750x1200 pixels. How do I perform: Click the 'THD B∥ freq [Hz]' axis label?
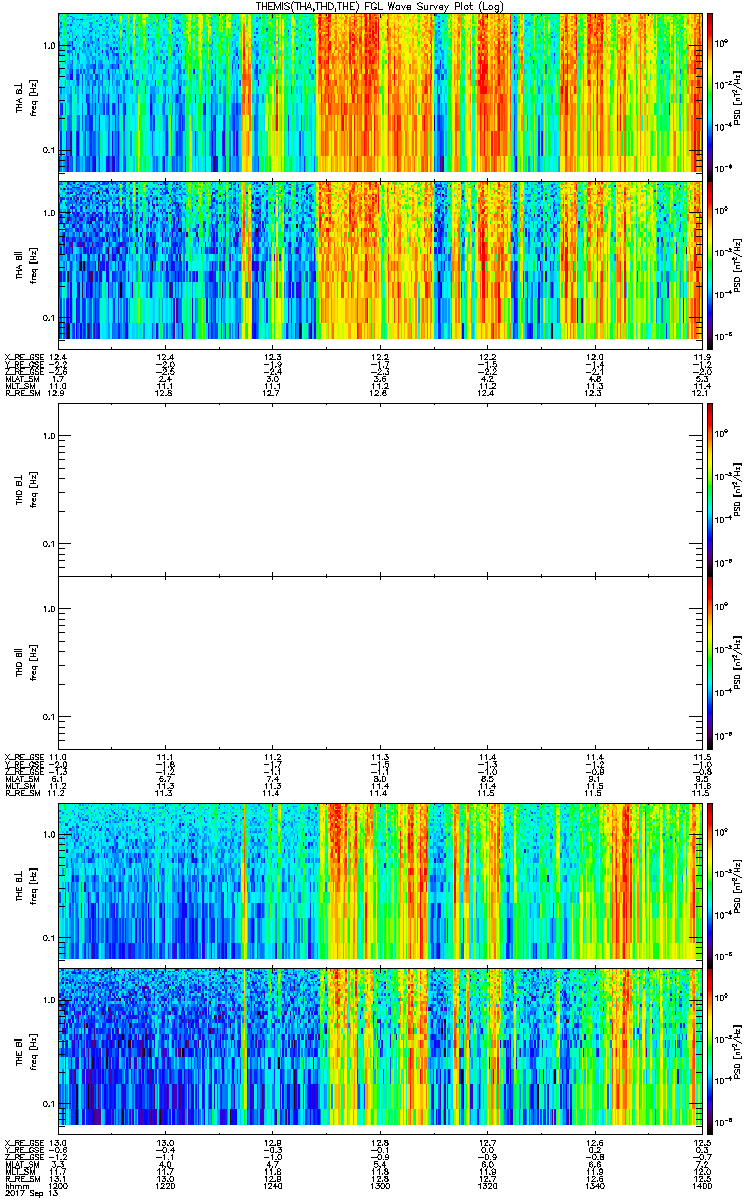(26, 662)
